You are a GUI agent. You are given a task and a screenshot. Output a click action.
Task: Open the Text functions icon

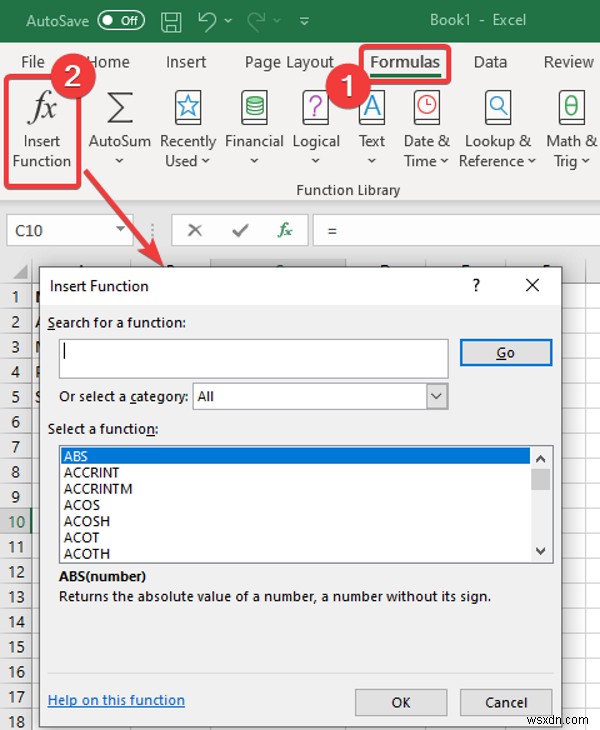371,108
